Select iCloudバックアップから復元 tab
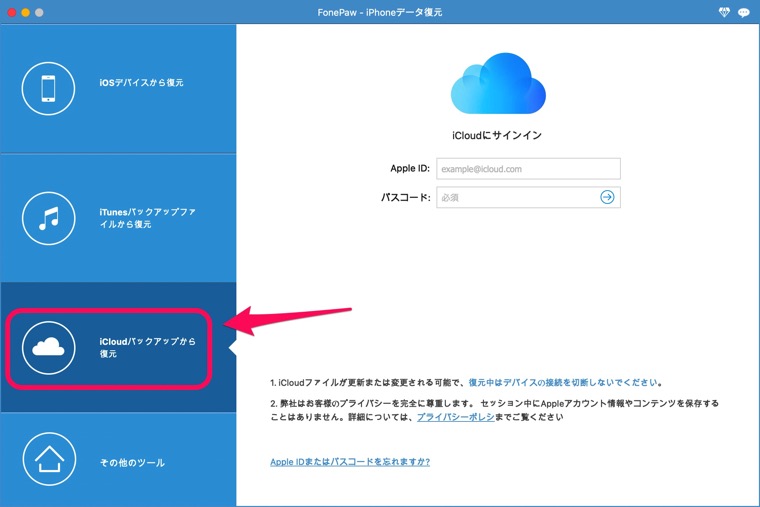760x507 pixels. (118, 348)
